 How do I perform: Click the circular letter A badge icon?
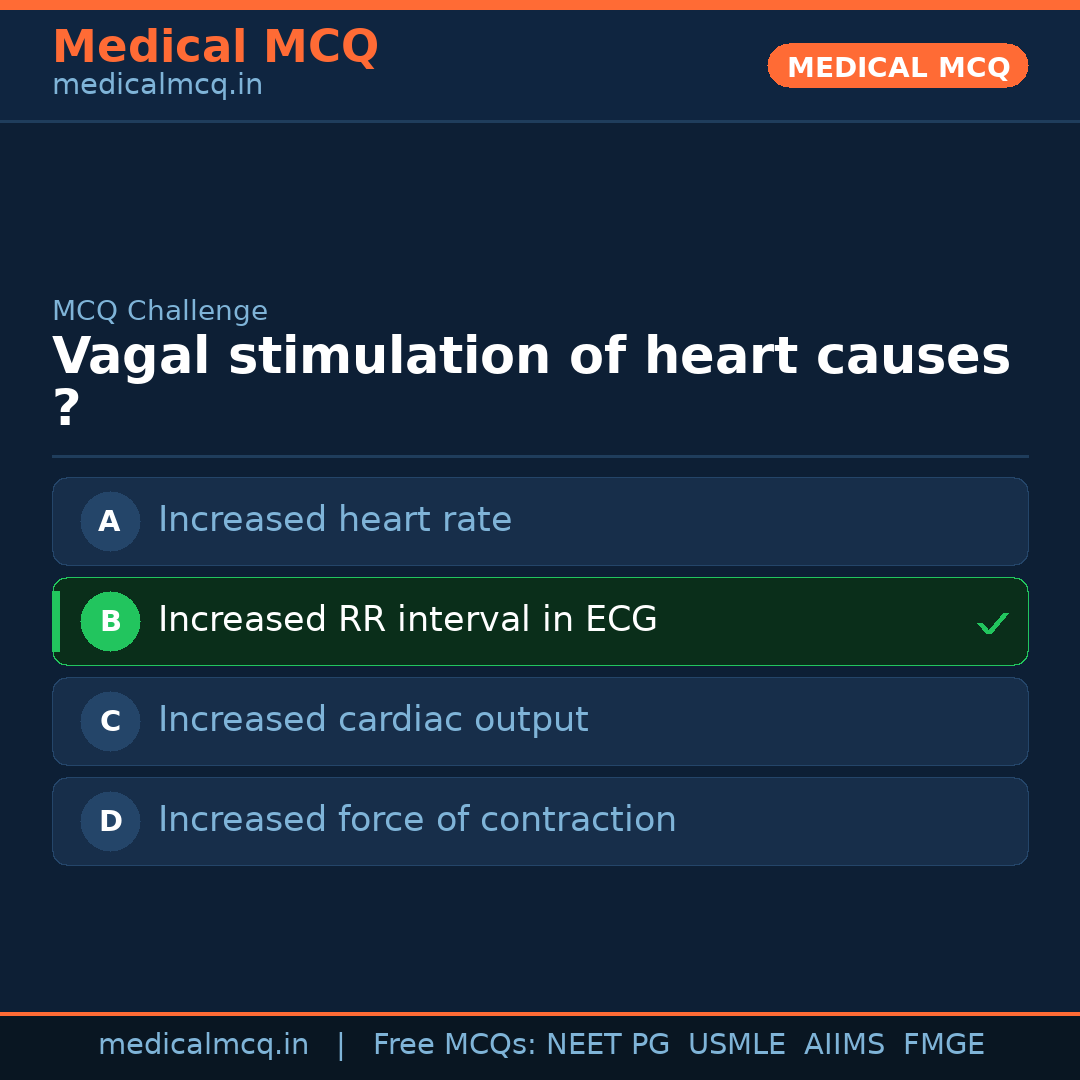tap(110, 521)
